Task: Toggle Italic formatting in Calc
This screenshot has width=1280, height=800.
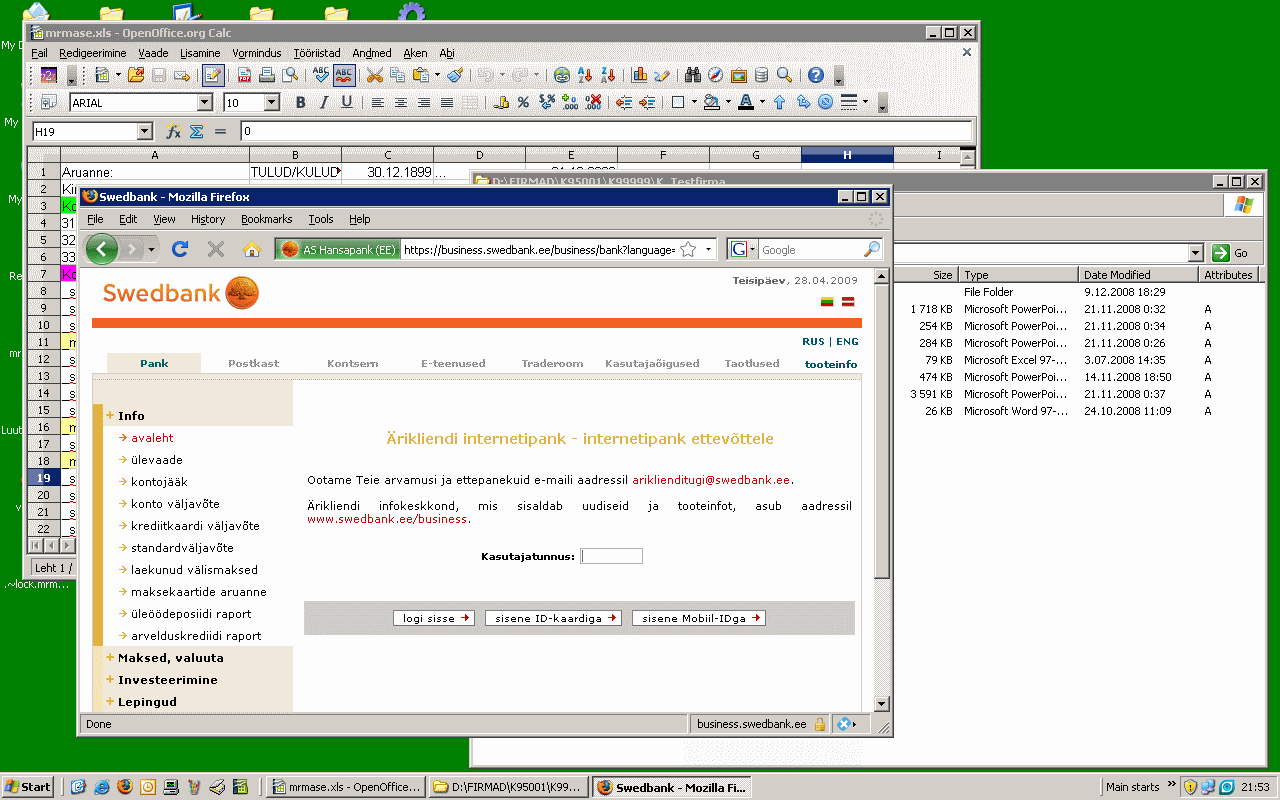Action: 323,102
